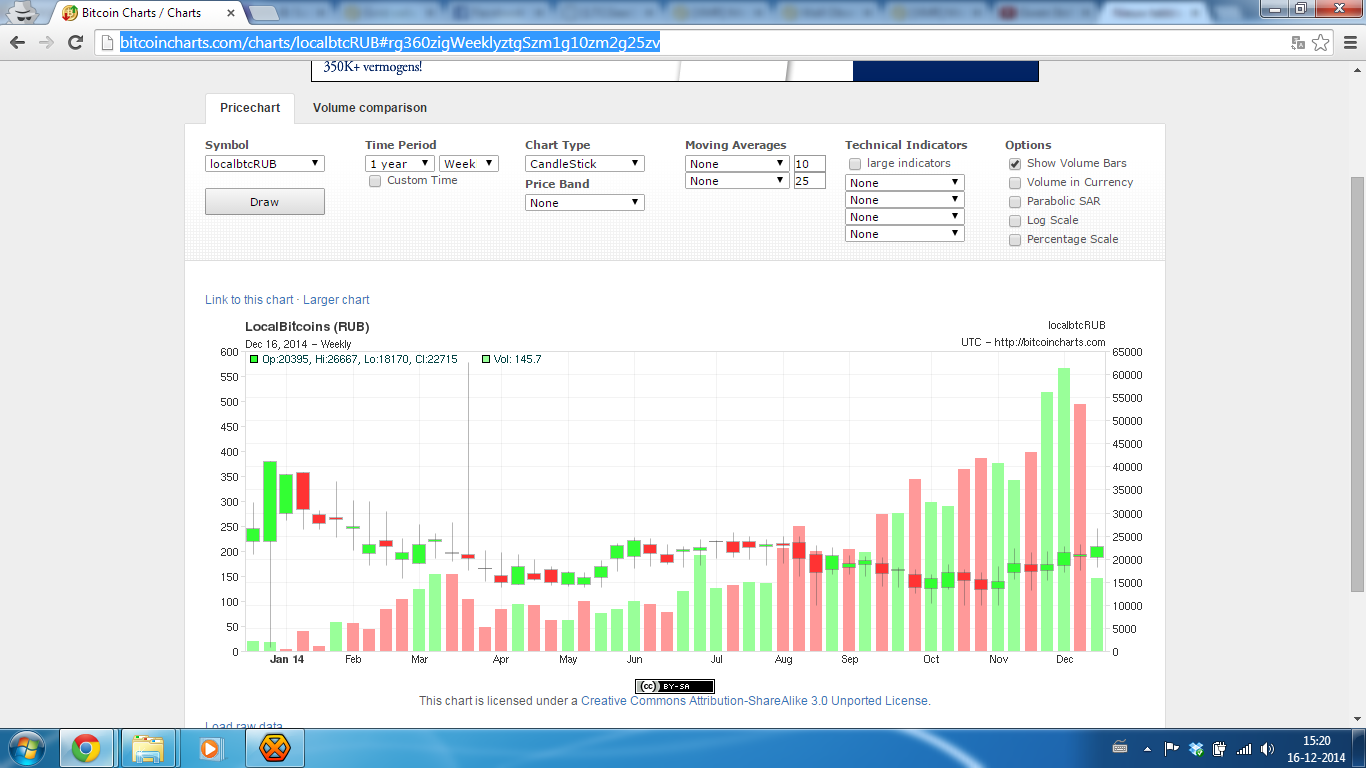Open the Creative Commons Attribution-ShareAlike license link
The width and height of the screenshot is (1366, 768).
click(x=755, y=701)
